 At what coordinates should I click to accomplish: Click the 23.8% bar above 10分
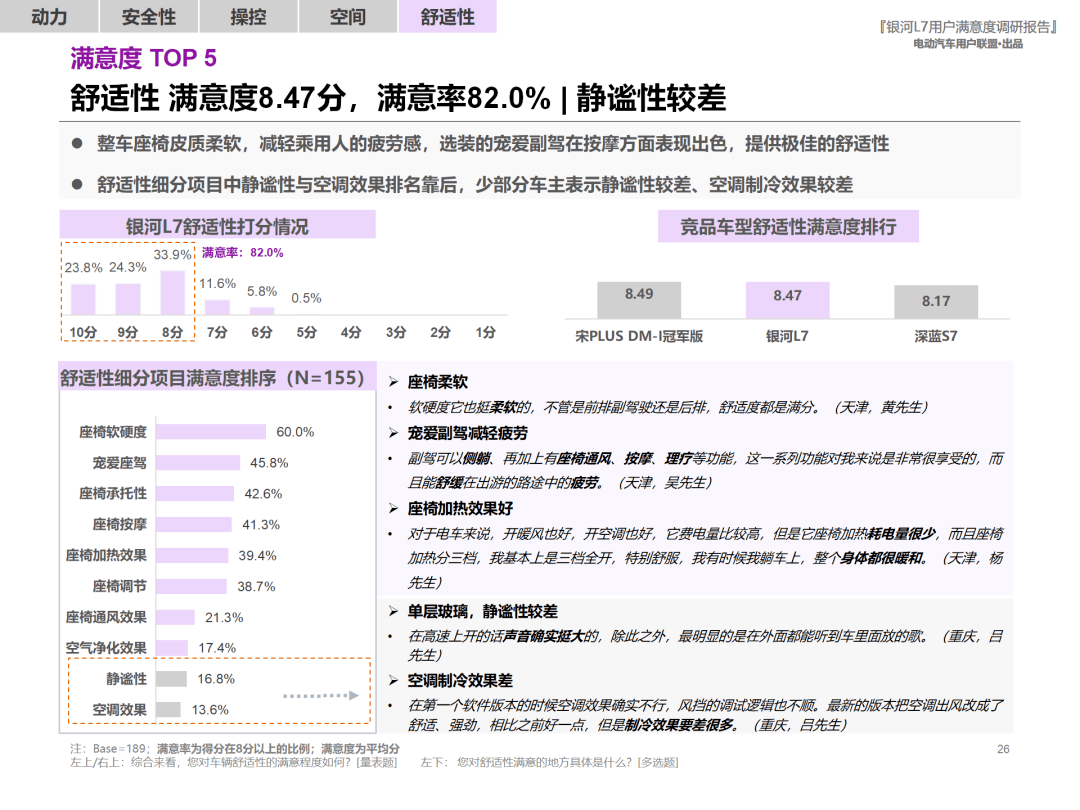[x=83, y=300]
